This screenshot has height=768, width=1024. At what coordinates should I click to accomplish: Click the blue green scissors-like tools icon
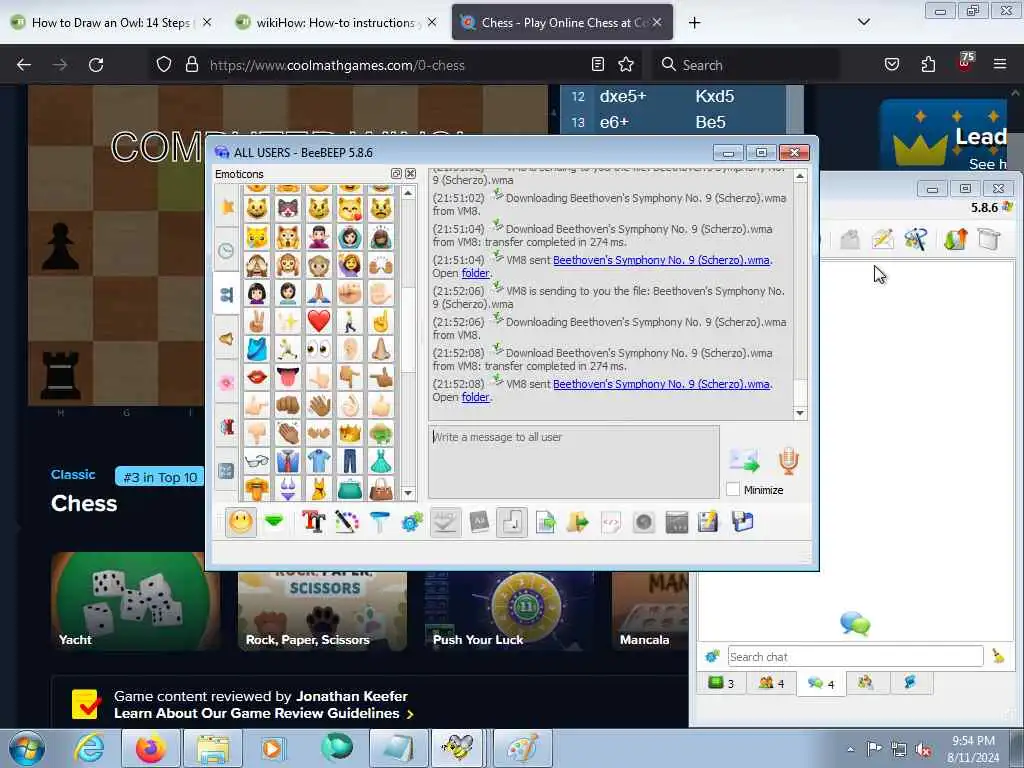916,239
